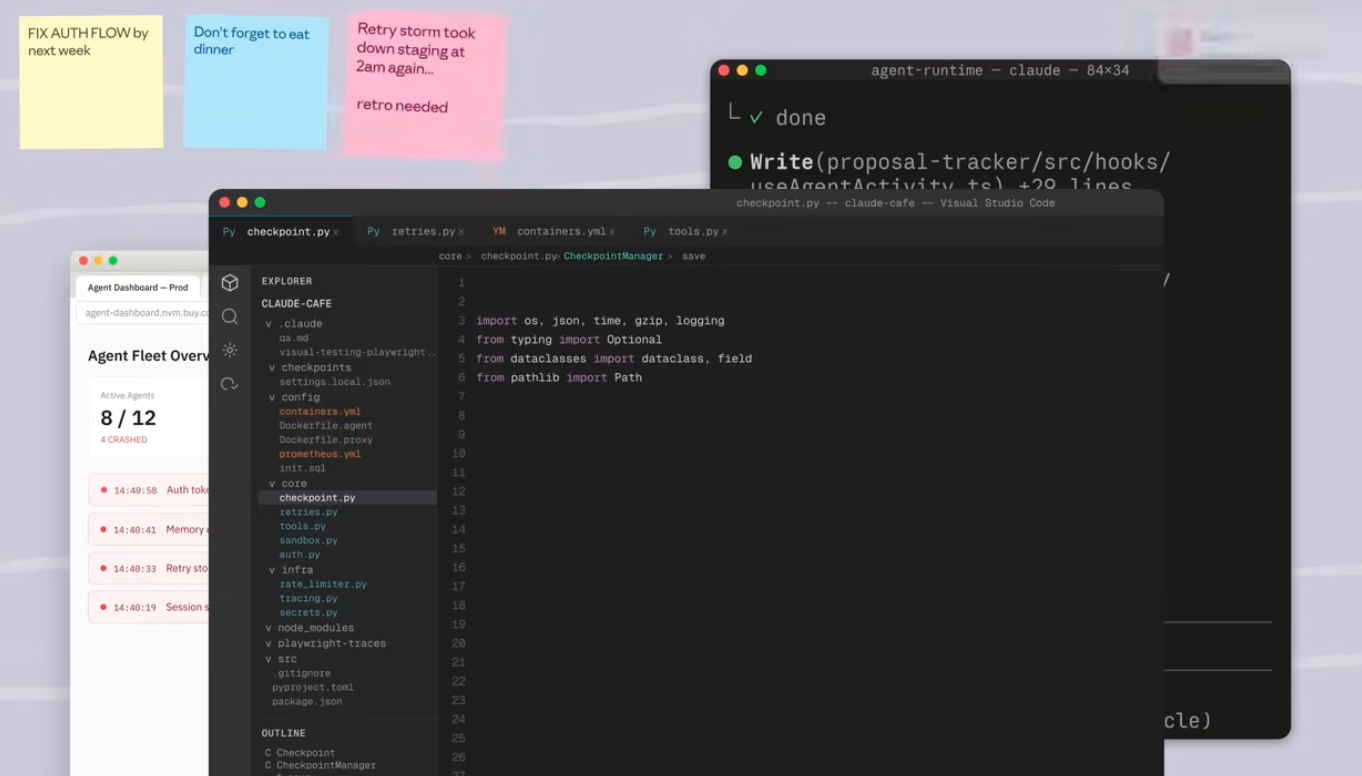Image resolution: width=1362 pixels, height=776 pixels.
Task: Click the save breadcrumb segment
Action: coord(694,256)
